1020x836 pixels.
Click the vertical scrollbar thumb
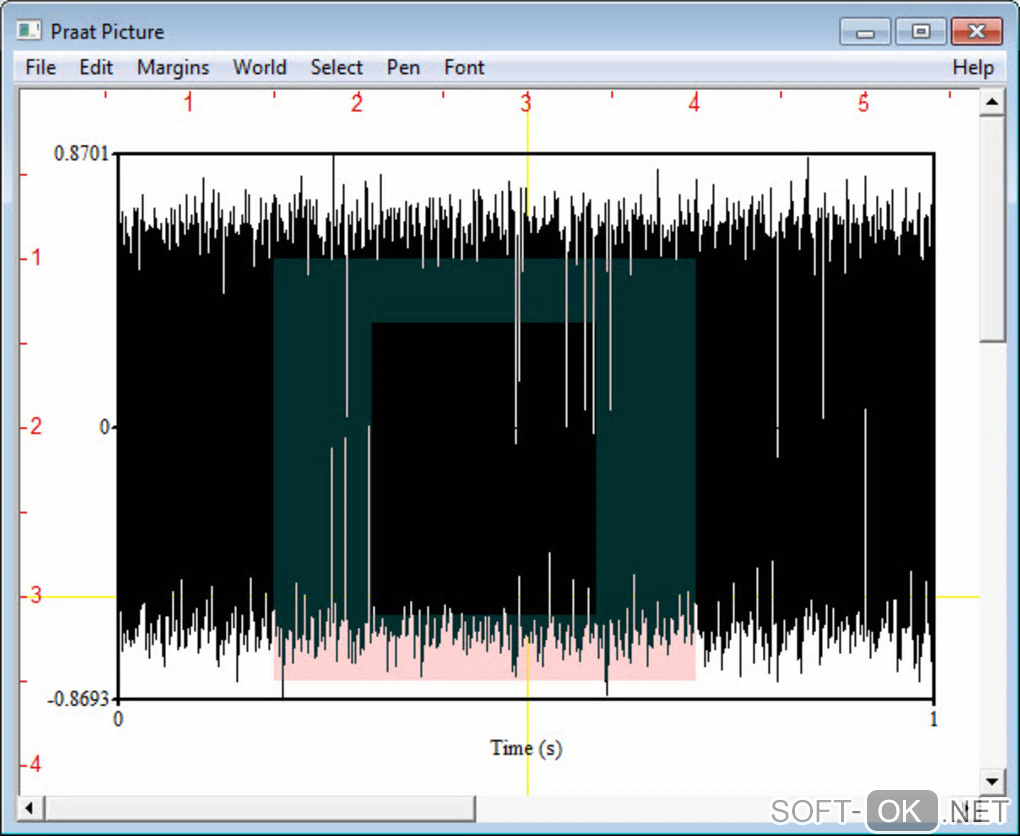(992, 228)
